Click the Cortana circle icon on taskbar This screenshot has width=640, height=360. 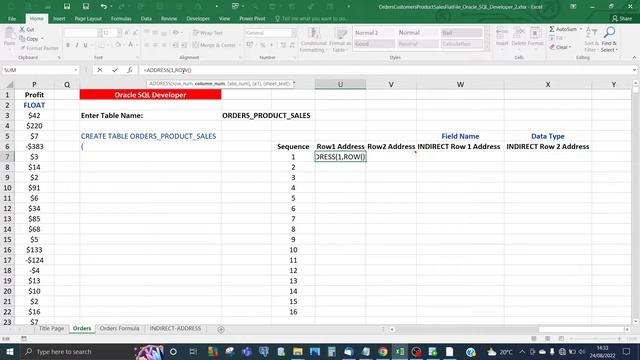pos(173,351)
